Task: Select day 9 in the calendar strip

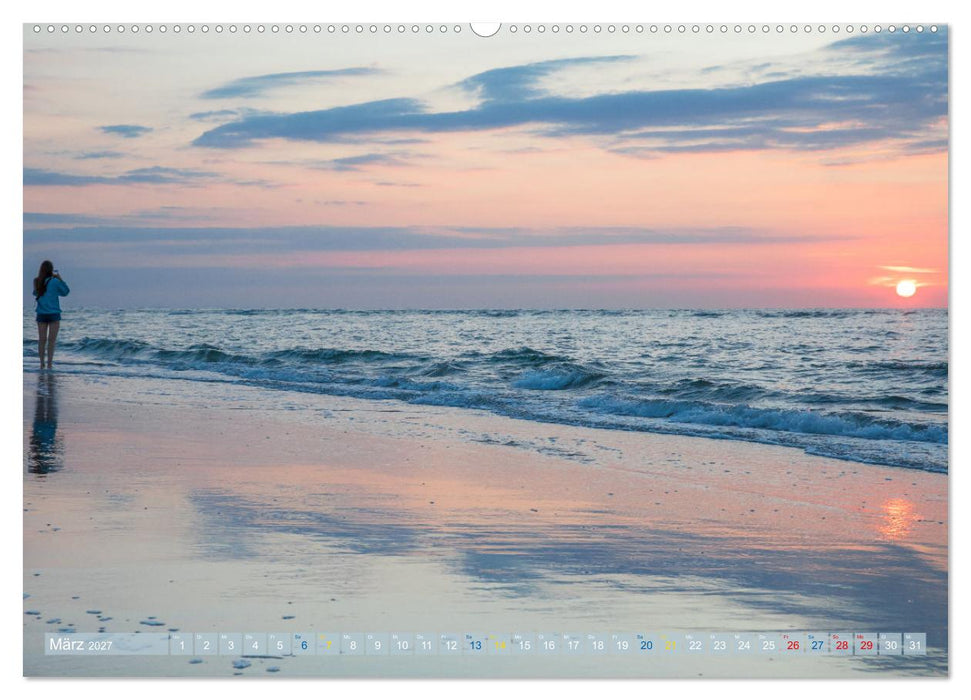Action: pos(377,644)
